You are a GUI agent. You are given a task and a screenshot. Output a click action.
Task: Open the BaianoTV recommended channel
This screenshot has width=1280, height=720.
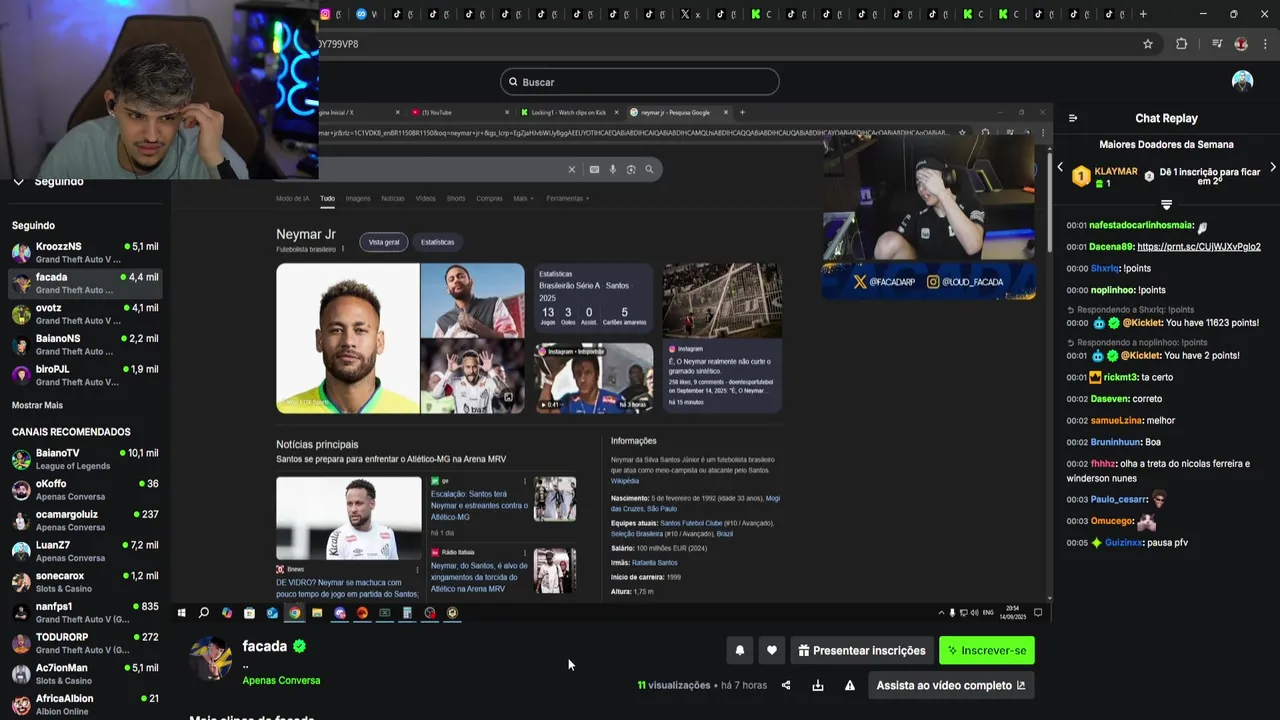click(x=85, y=459)
